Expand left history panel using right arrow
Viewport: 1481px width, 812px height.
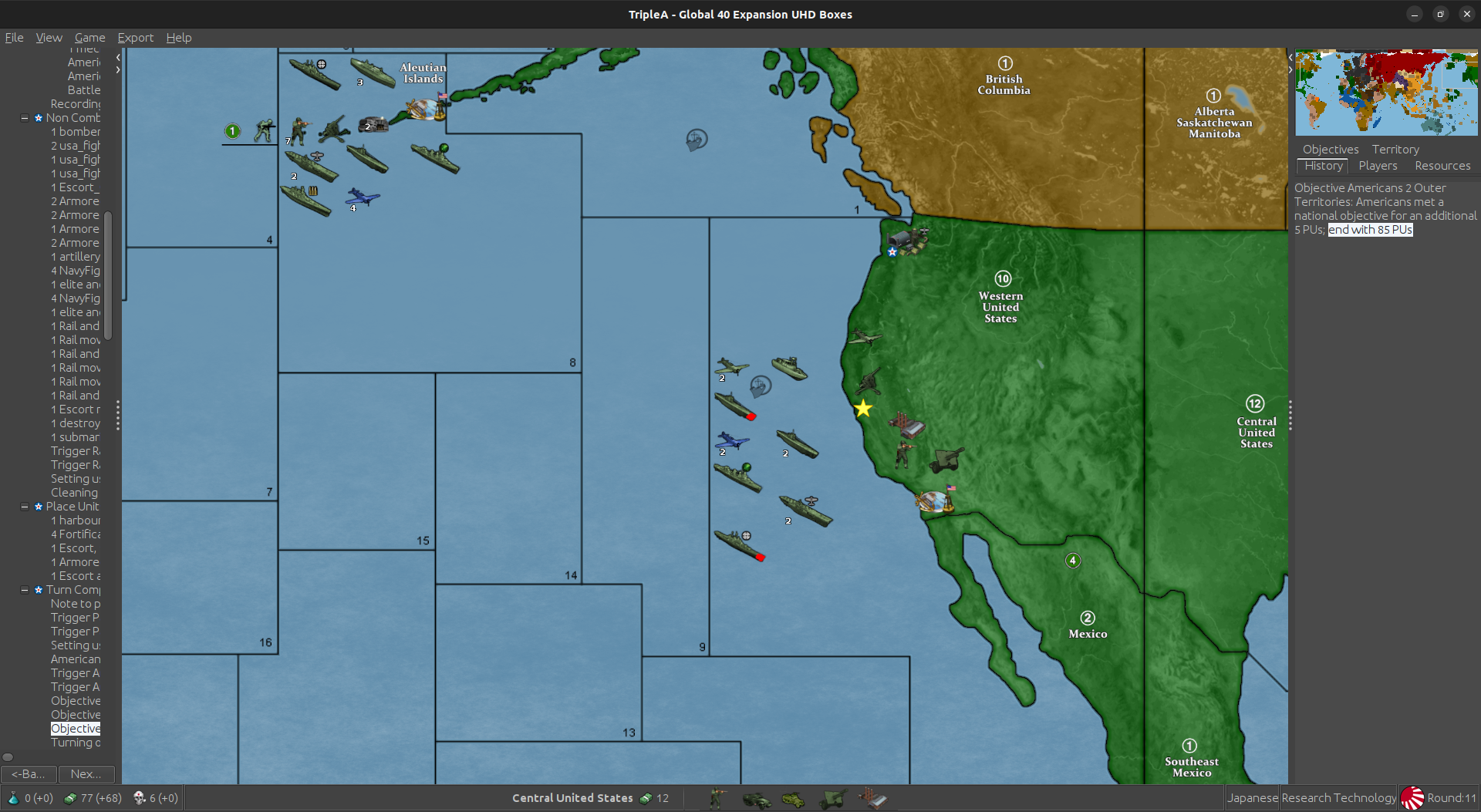click(118, 69)
